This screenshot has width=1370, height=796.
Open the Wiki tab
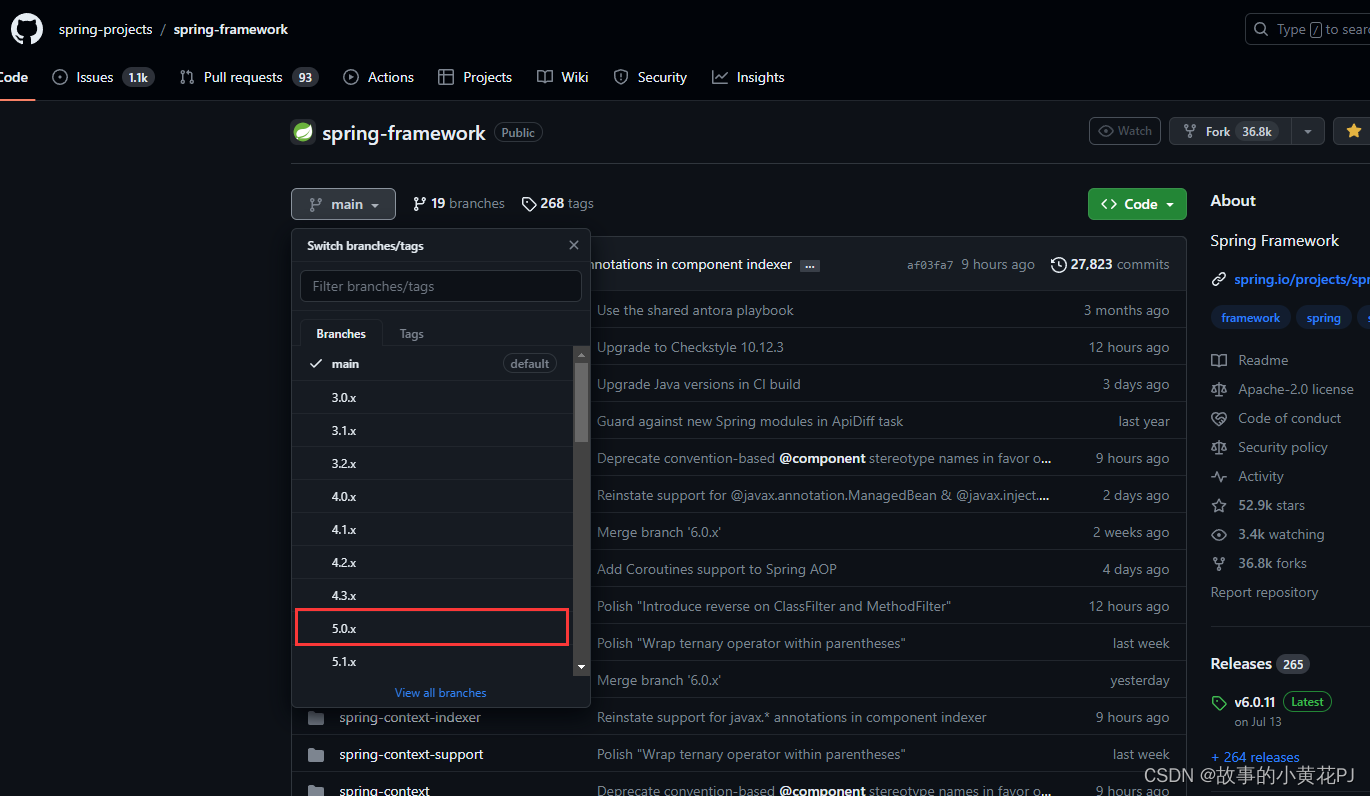pyautogui.click(x=562, y=77)
